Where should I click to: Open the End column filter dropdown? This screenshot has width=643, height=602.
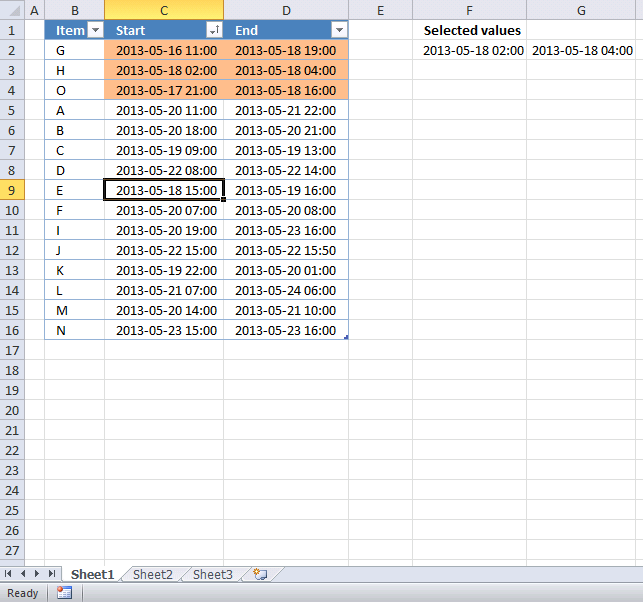click(339, 30)
